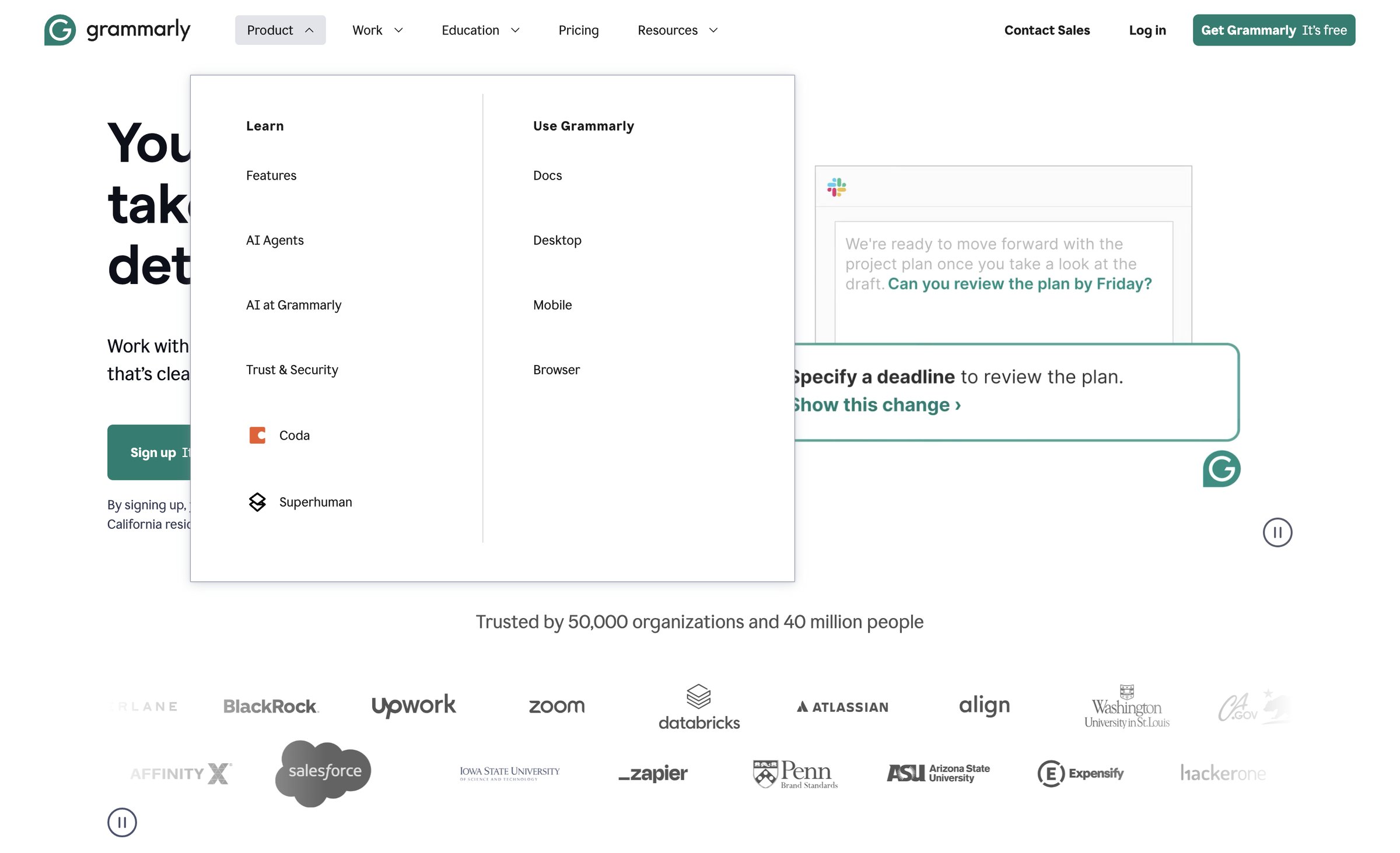Open AI Agents menu entry
This screenshot has width=1400, height=853.
point(275,240)
